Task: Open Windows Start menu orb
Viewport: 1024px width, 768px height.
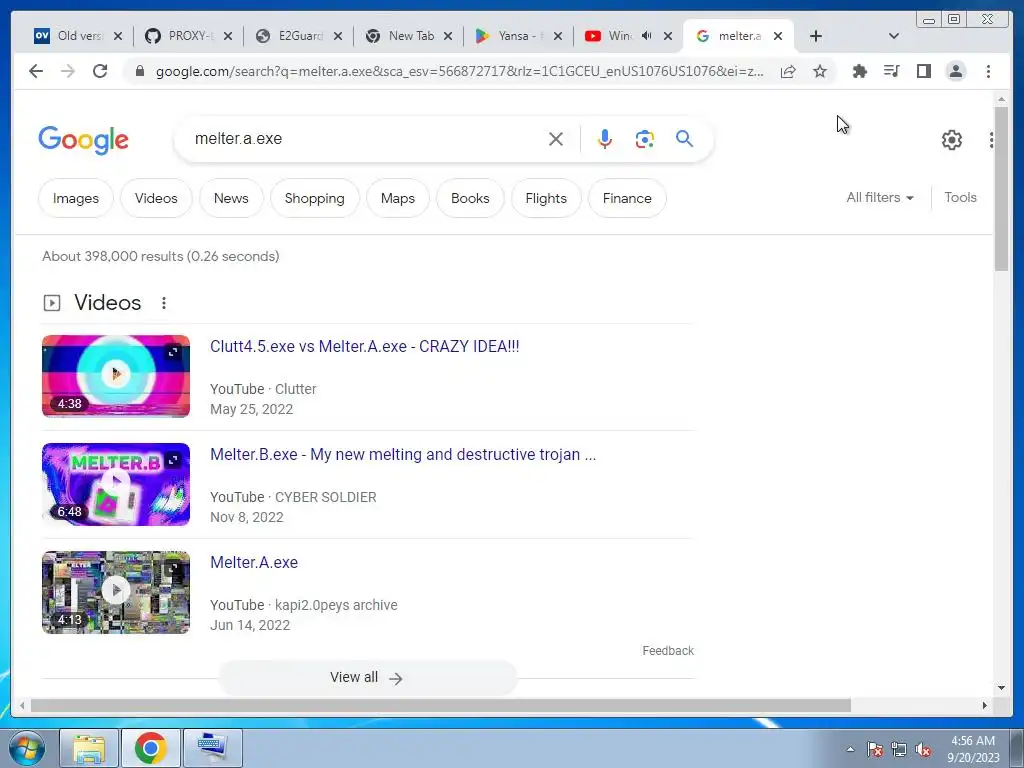Action: tap(27, 748)
